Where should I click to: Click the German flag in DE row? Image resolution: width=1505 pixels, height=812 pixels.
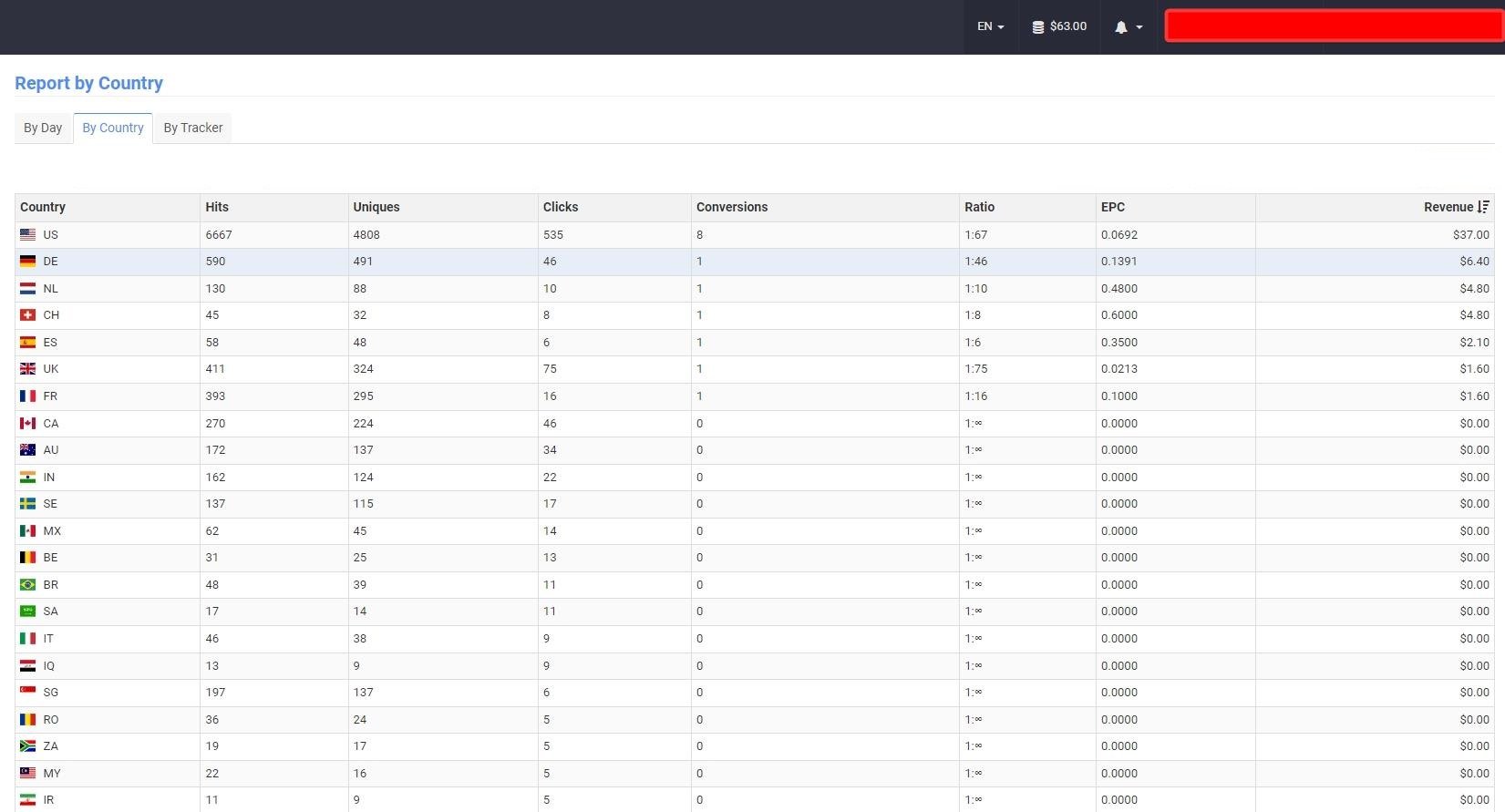28,262
